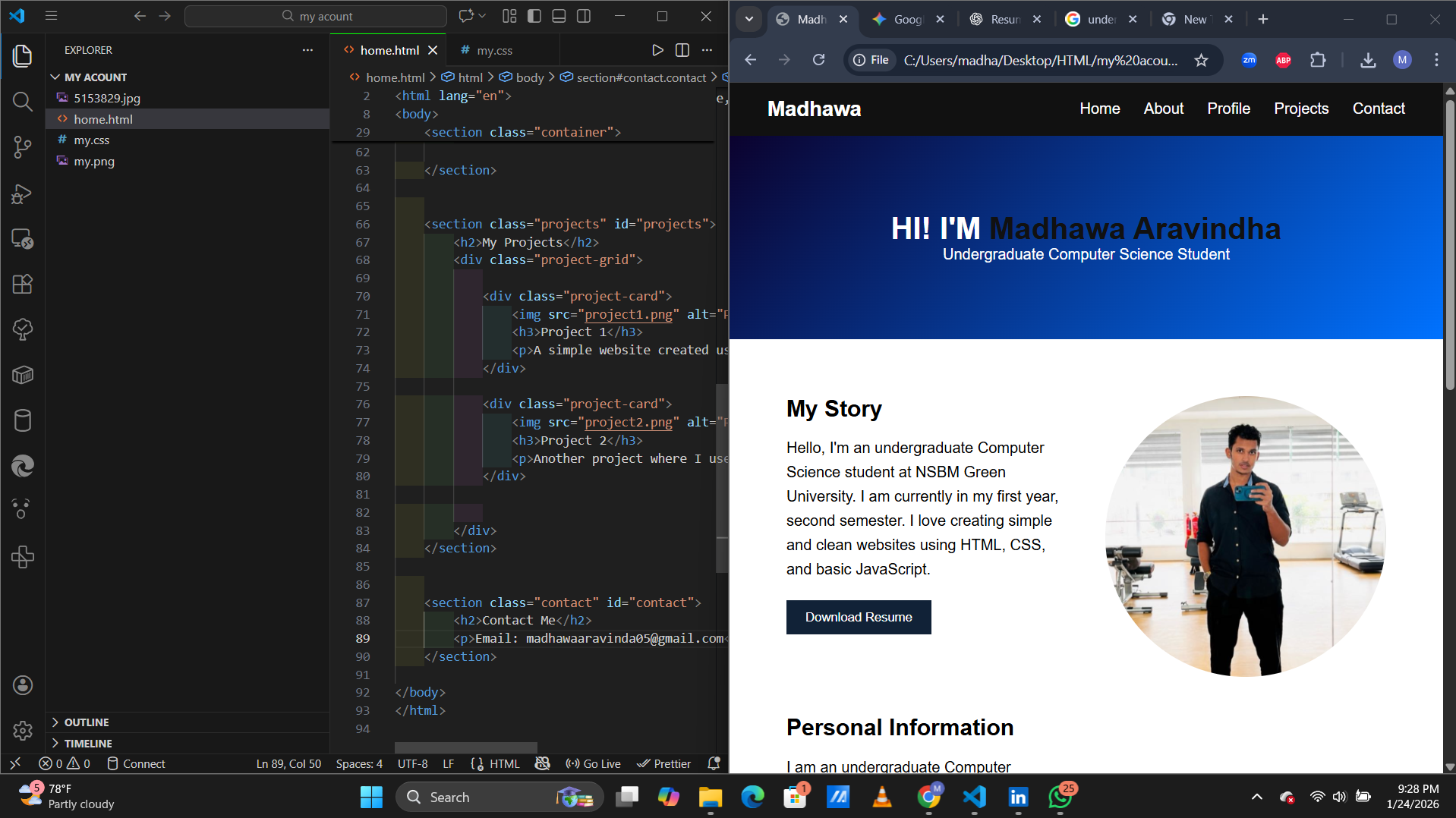
Task: Expand the TIMELINE section
Action: click(x=88, y=744)
